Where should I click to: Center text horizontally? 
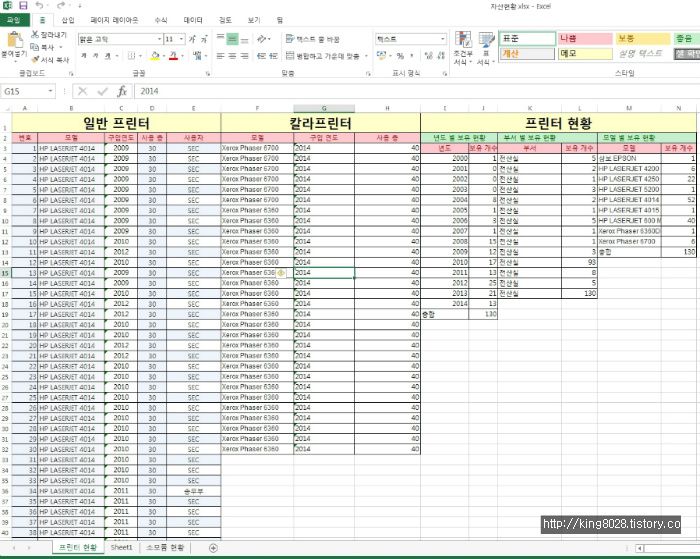pos(232,56)
